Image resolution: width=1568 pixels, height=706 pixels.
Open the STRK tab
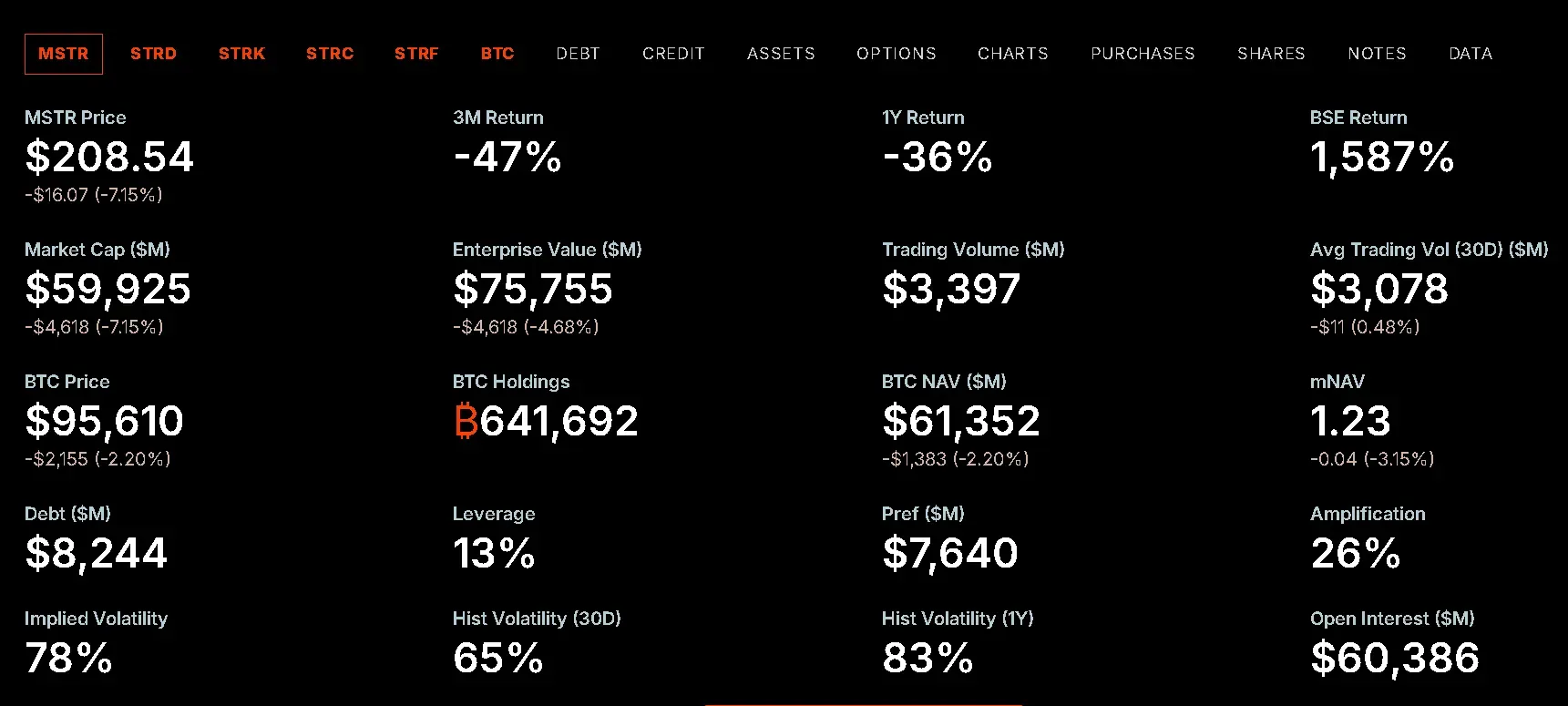241,54
